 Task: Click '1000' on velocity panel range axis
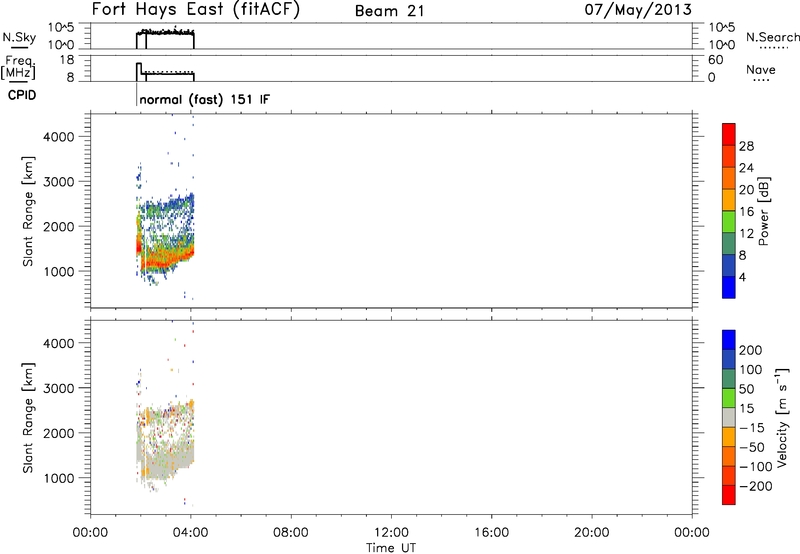59,478
